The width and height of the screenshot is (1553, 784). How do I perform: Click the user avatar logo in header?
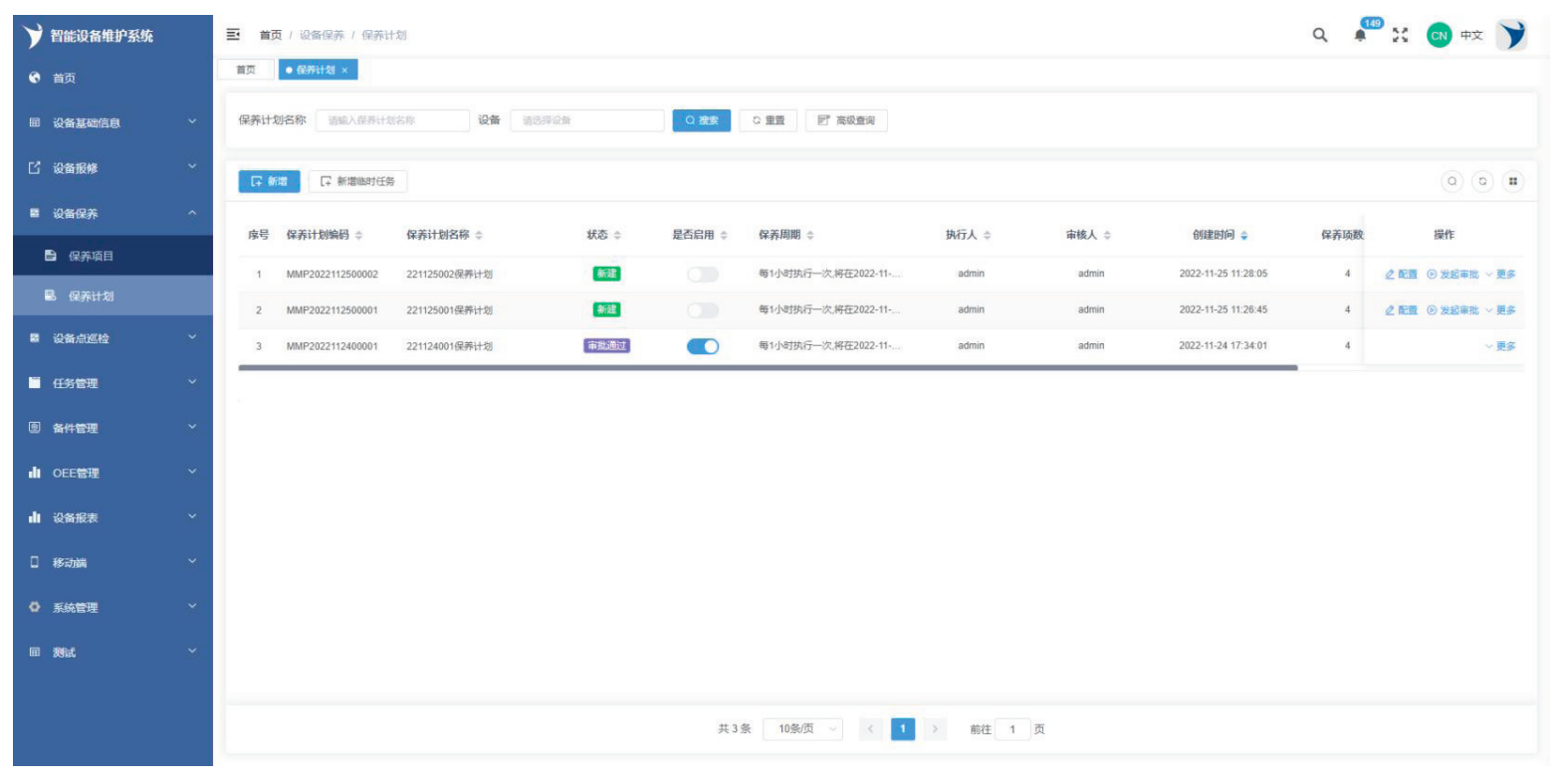point(1511,35)
